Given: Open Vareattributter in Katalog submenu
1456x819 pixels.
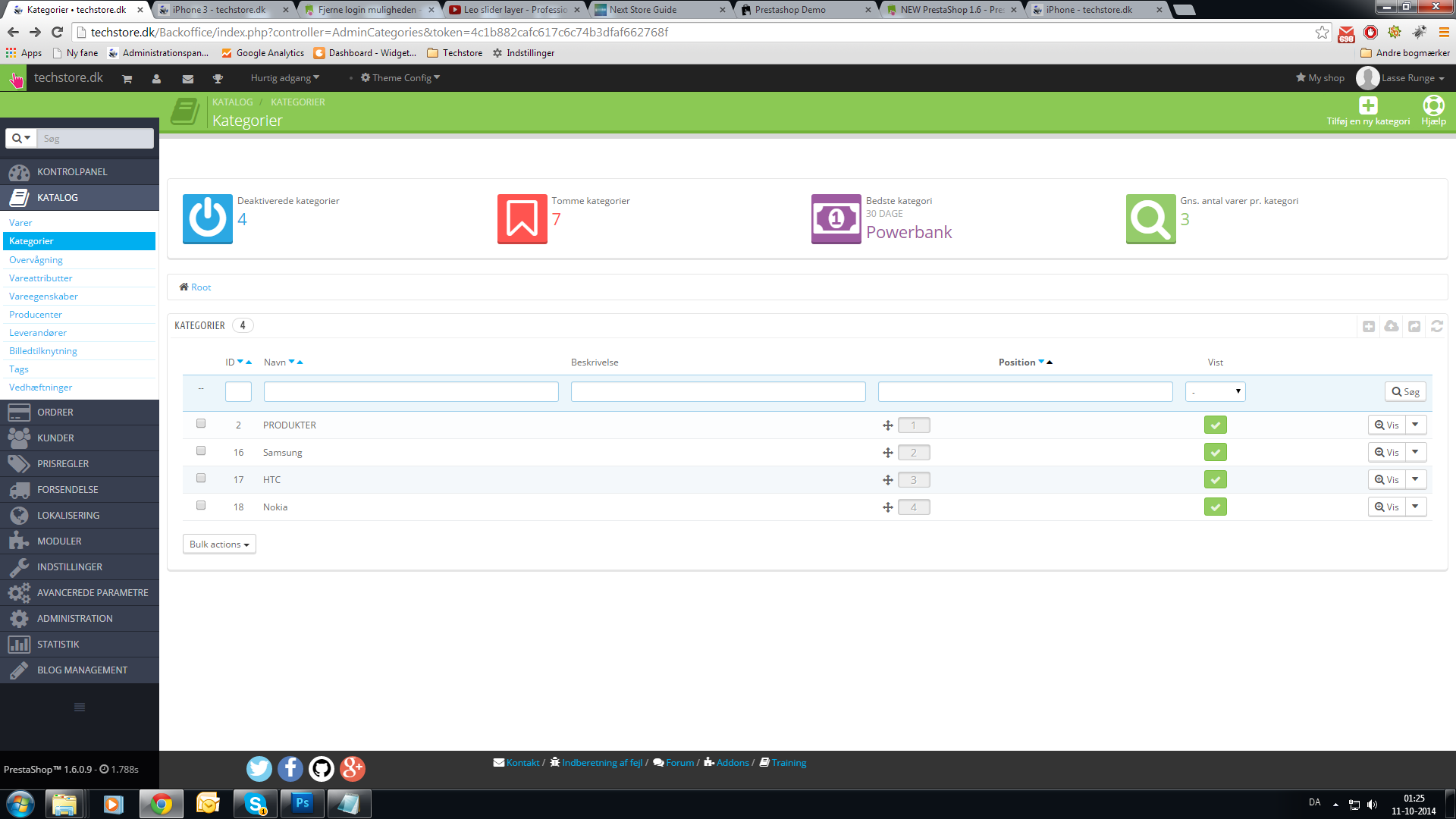Looking at the screenshot, I should 41,278.
